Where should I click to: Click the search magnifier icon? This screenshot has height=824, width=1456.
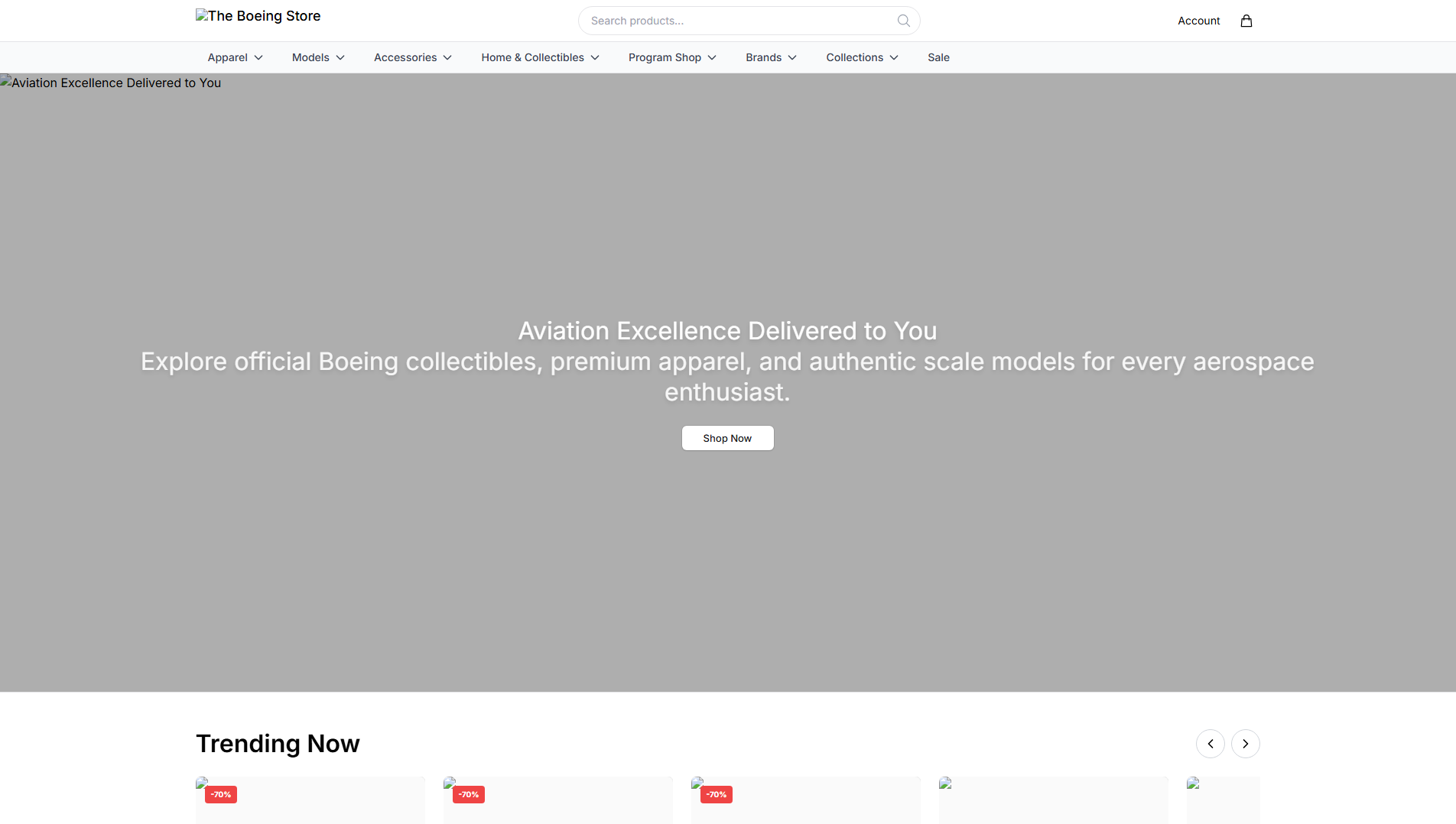(x=903, y=21)
